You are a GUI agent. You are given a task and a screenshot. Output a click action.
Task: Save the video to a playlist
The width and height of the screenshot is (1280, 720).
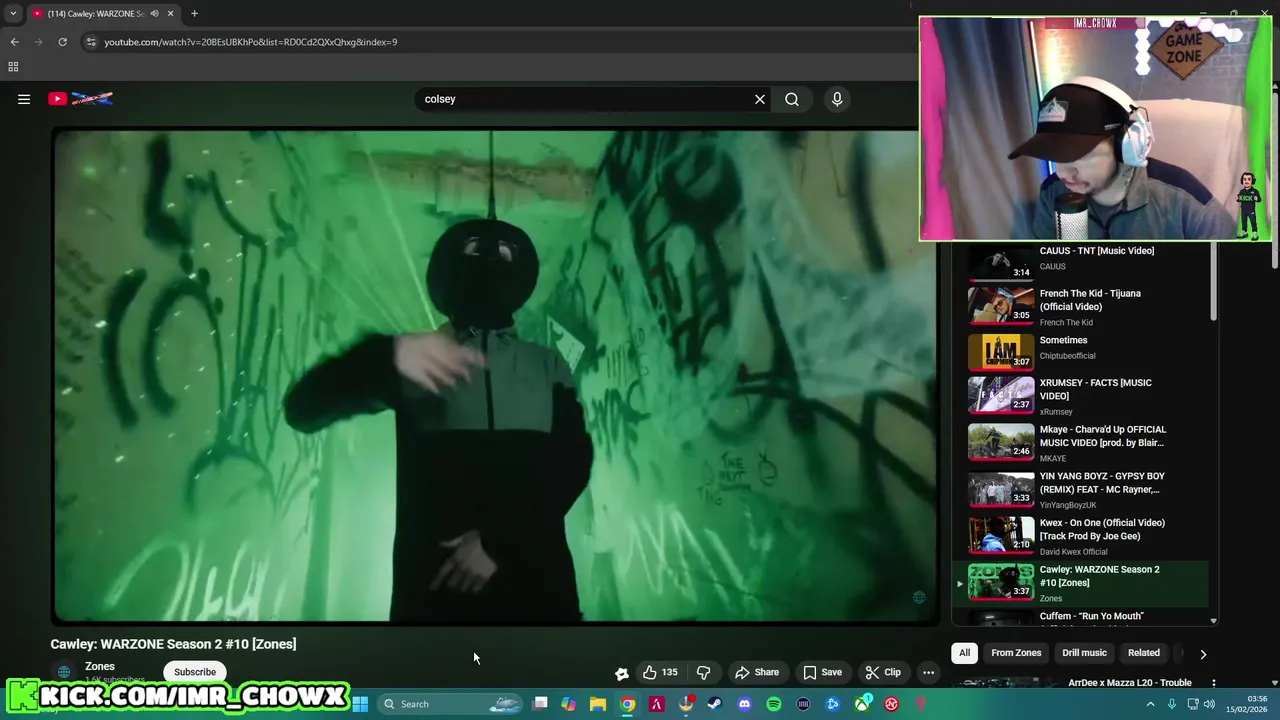click(823, 672)
